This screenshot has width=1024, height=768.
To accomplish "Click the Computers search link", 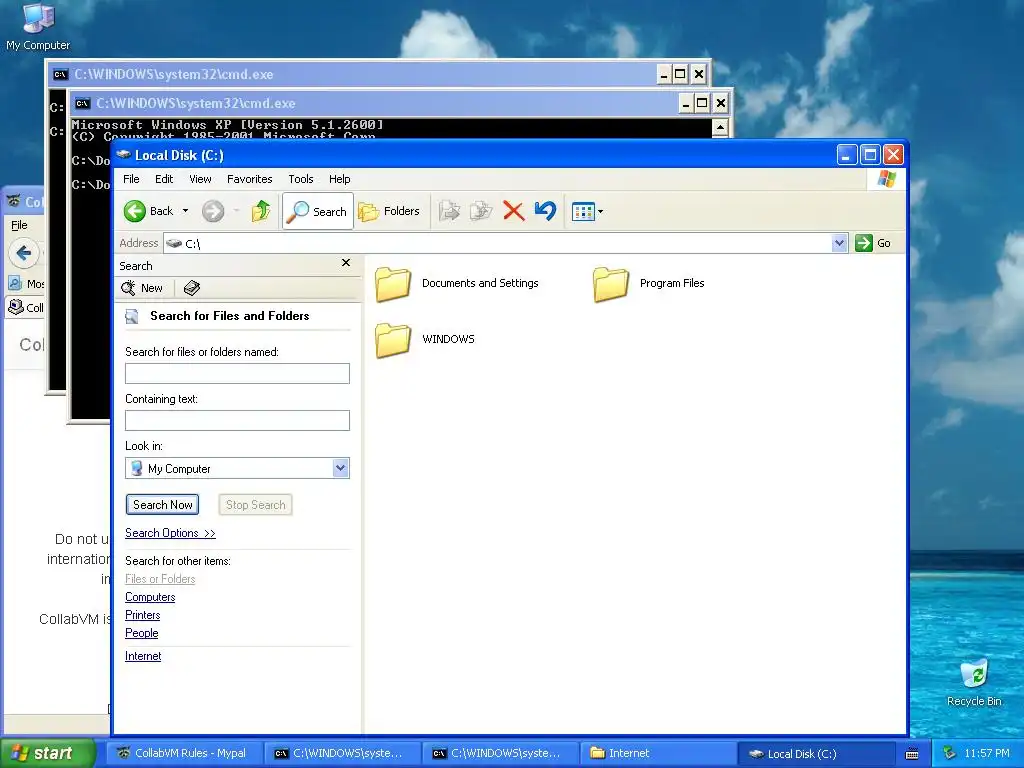I will click(150, 597).
